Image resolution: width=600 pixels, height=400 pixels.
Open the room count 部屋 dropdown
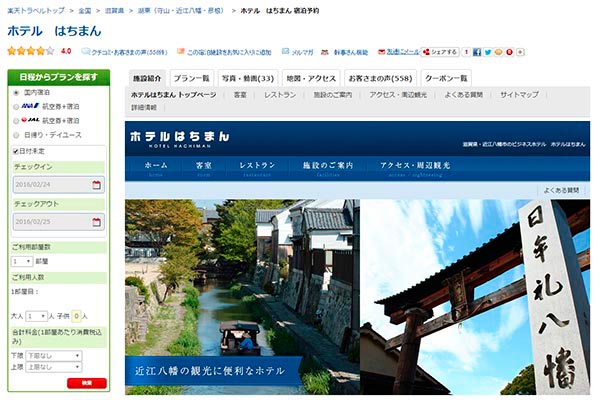coord(22,261)
